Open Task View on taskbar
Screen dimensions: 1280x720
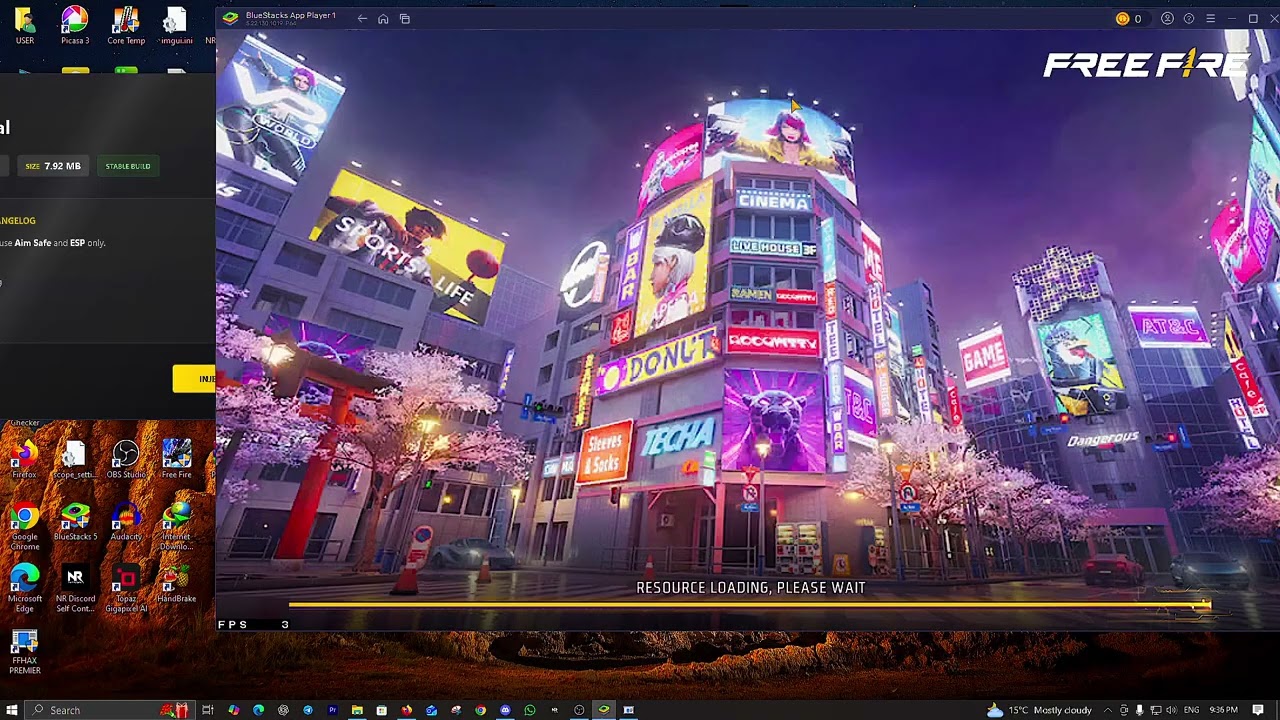tap(207, 710)
